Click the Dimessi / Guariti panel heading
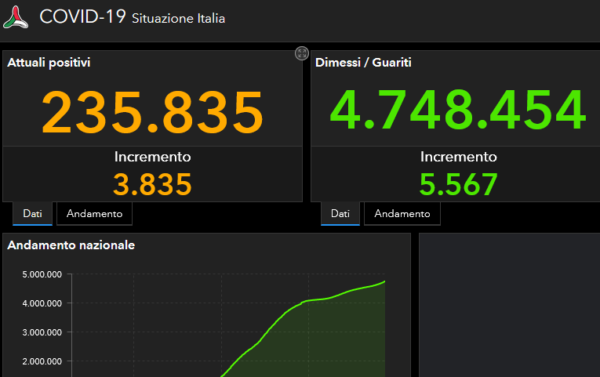600x377 pixels. click(363, 62)
